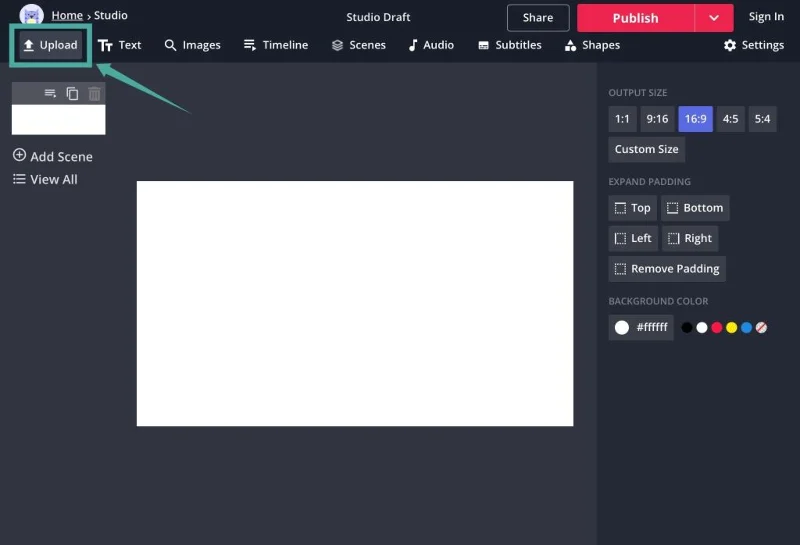Select the Text tool
Screen dimensions: 800x545
(119, 45)
